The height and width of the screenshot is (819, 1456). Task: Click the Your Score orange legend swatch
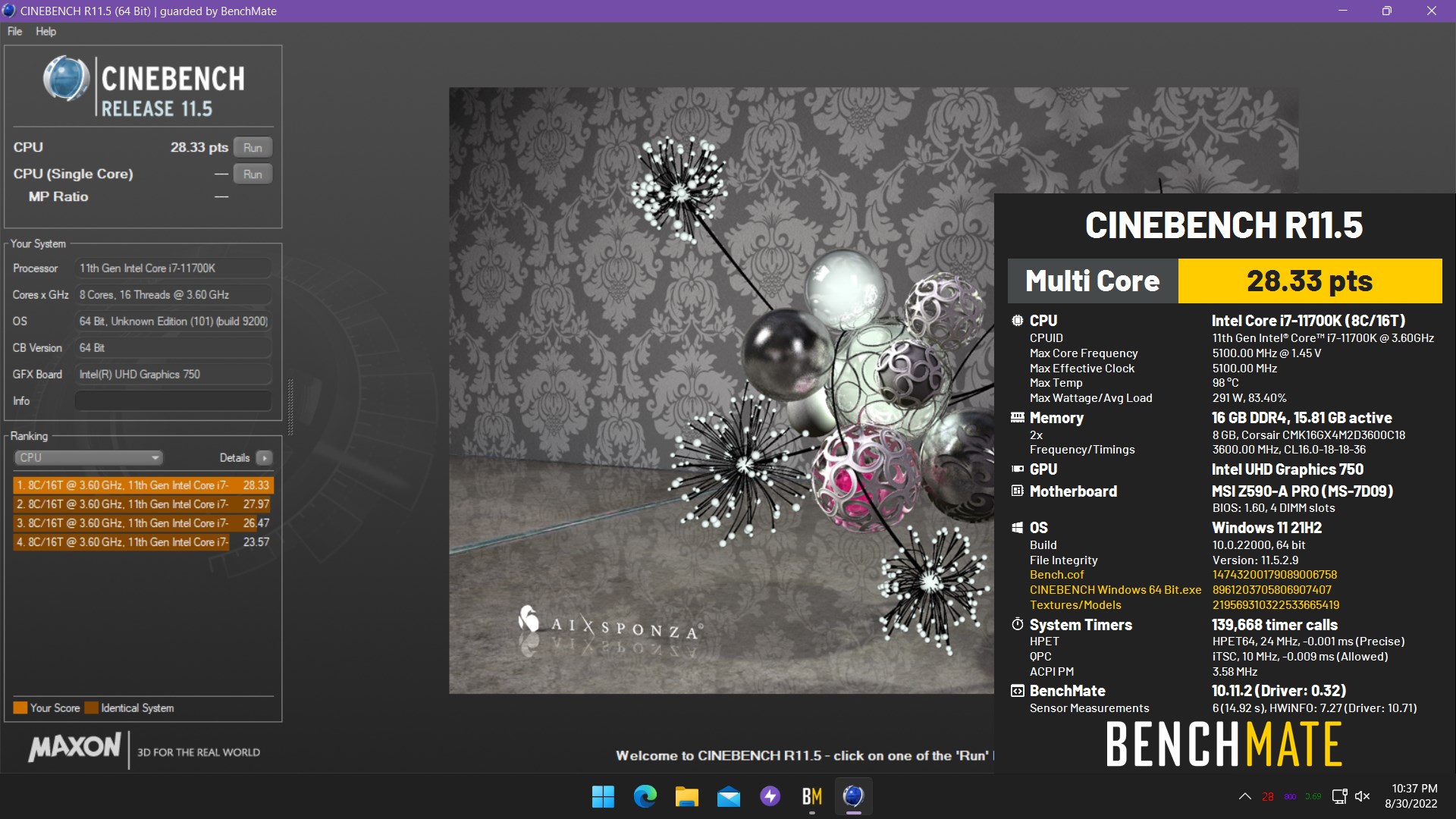[x=20, y=708]
